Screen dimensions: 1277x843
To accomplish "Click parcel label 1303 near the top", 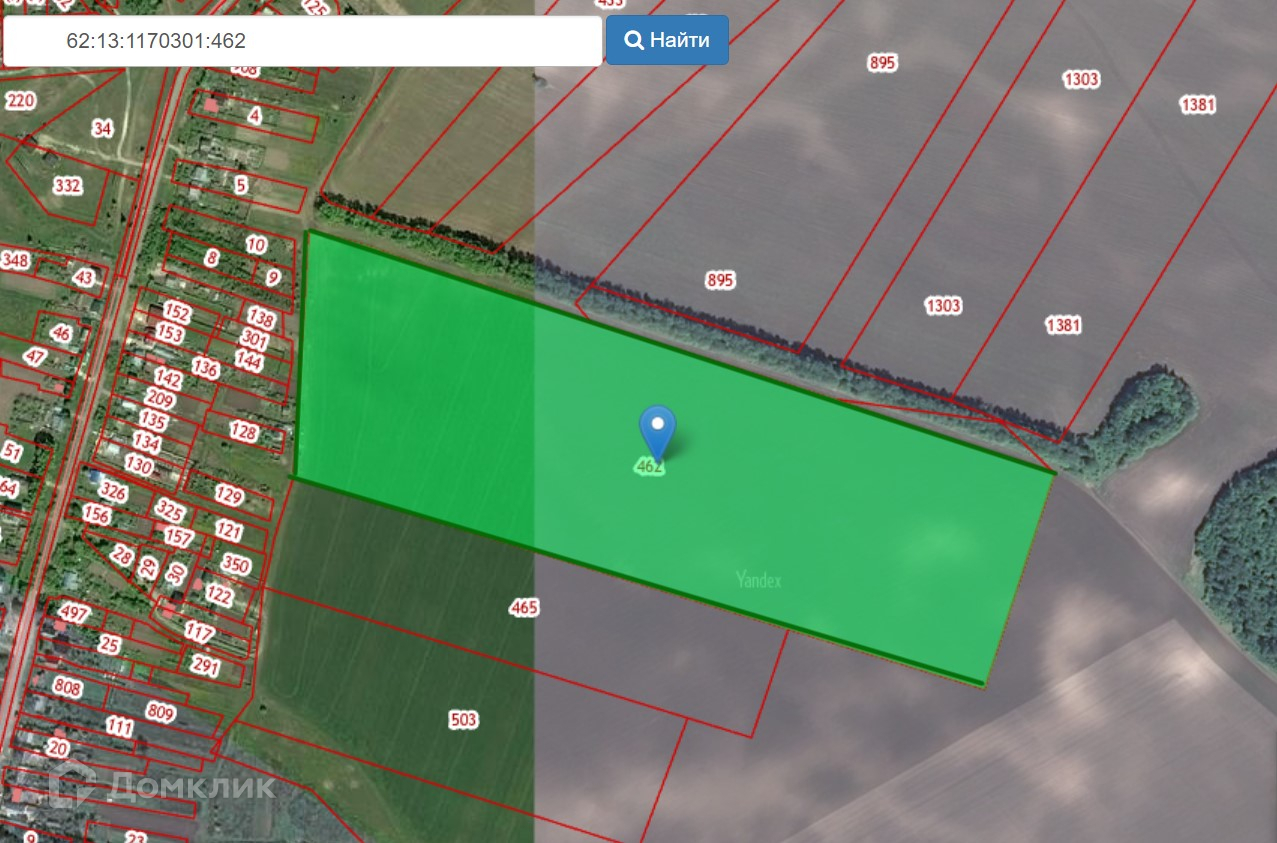I will (1081, 80).
